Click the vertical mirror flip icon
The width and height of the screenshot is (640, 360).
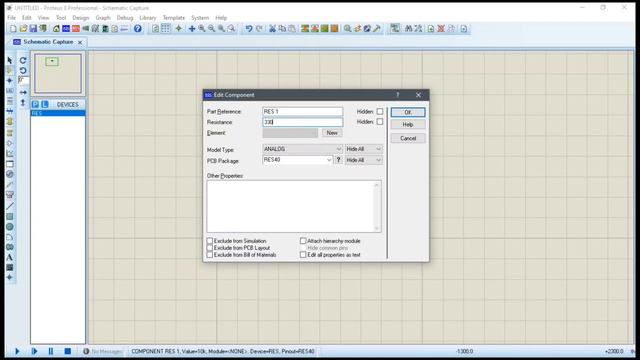tap(23, 102)
